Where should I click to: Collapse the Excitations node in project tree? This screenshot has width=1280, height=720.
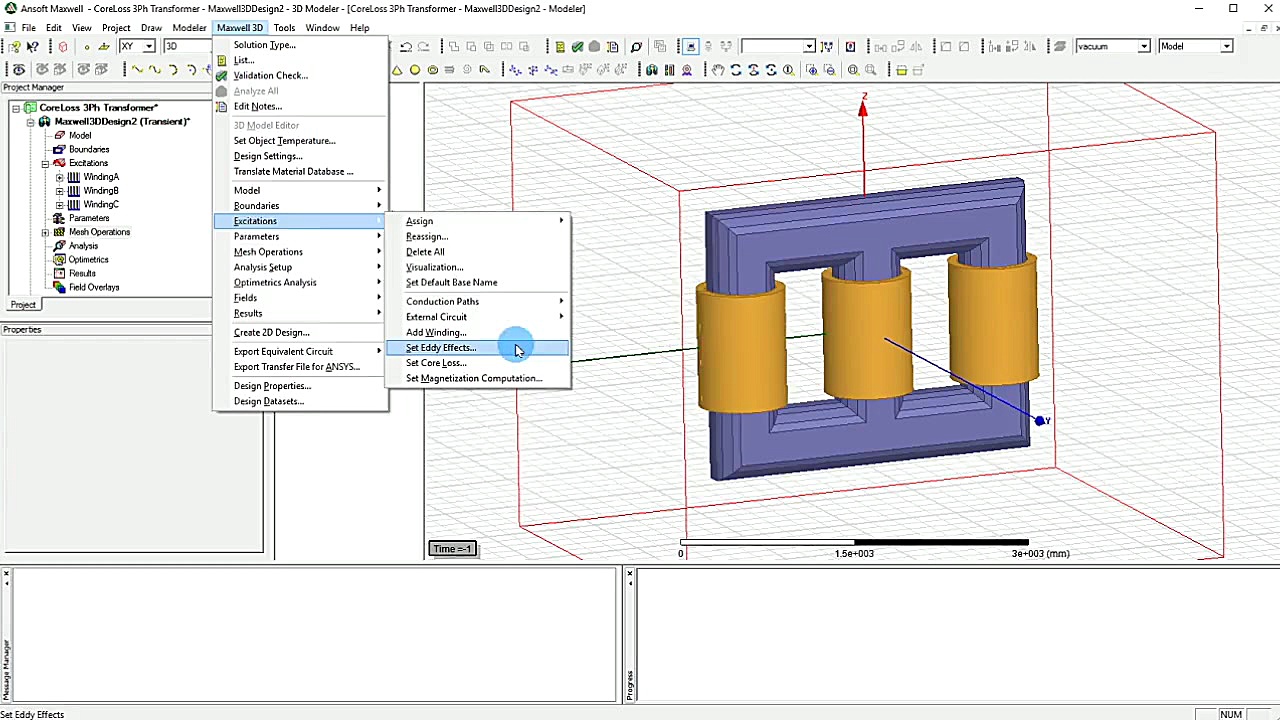pos(45,163)
